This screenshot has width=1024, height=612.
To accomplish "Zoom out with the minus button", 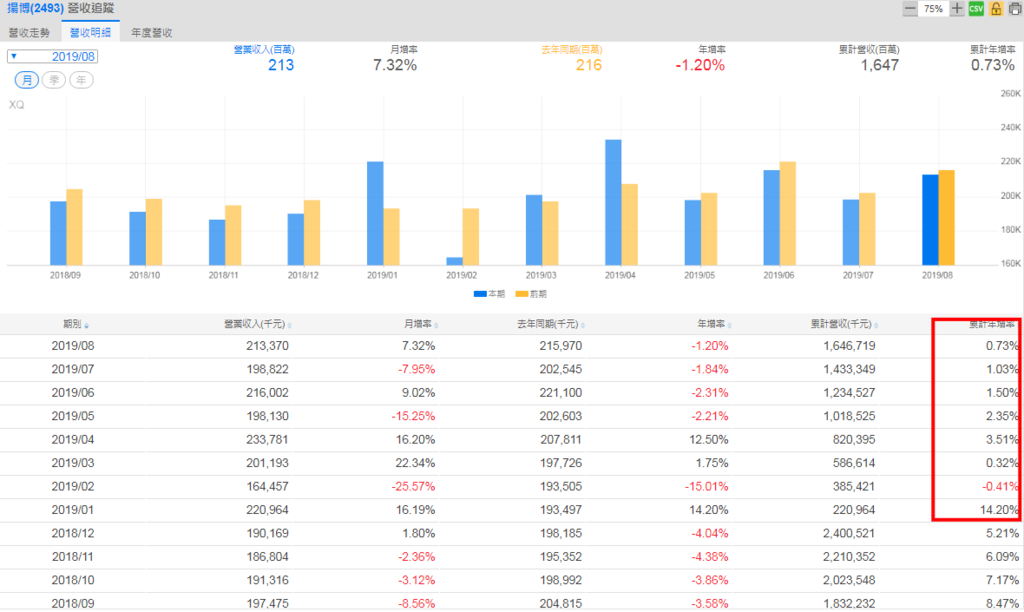I will click(910, 8).
